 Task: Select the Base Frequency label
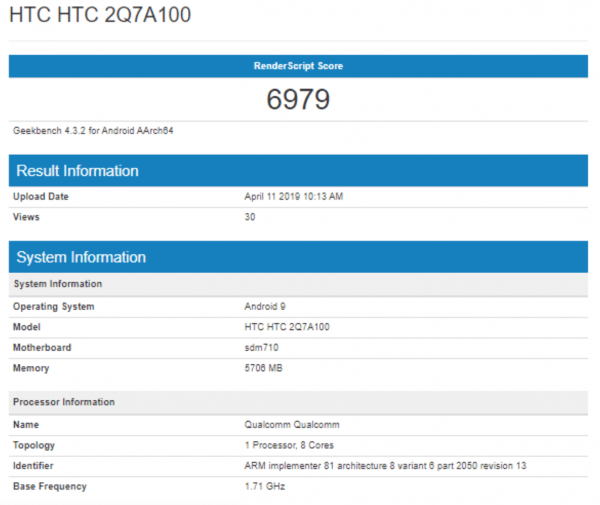point(50,487)
